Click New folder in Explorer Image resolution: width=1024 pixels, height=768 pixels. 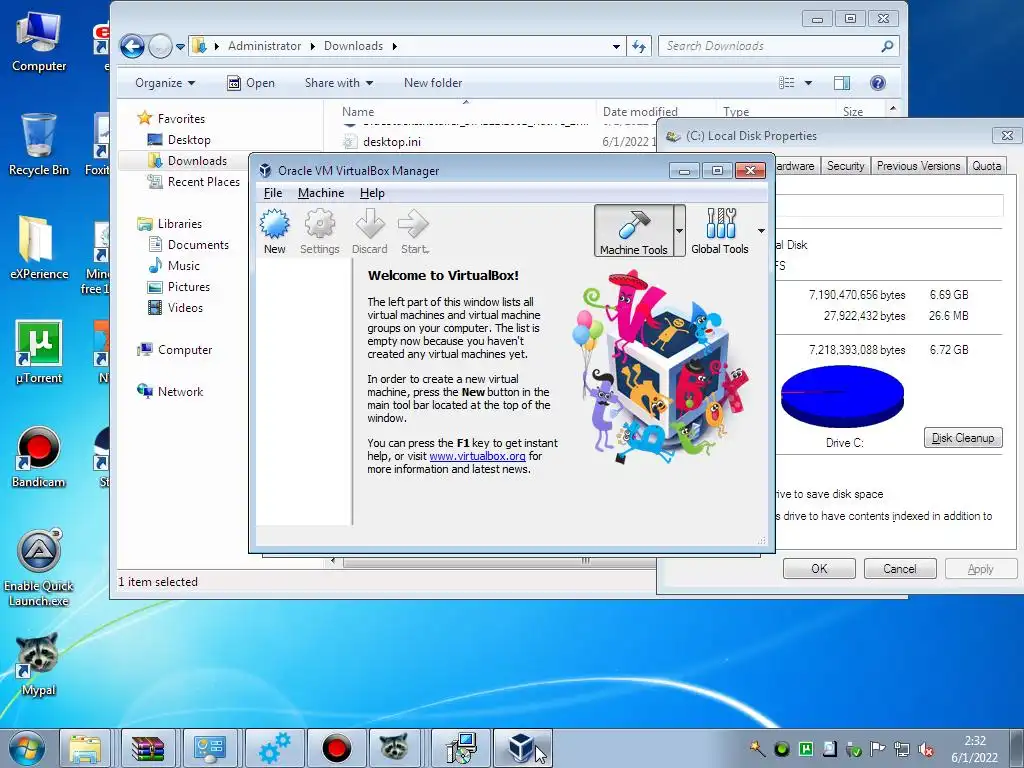pyautogui.click(x=433, y=83)
